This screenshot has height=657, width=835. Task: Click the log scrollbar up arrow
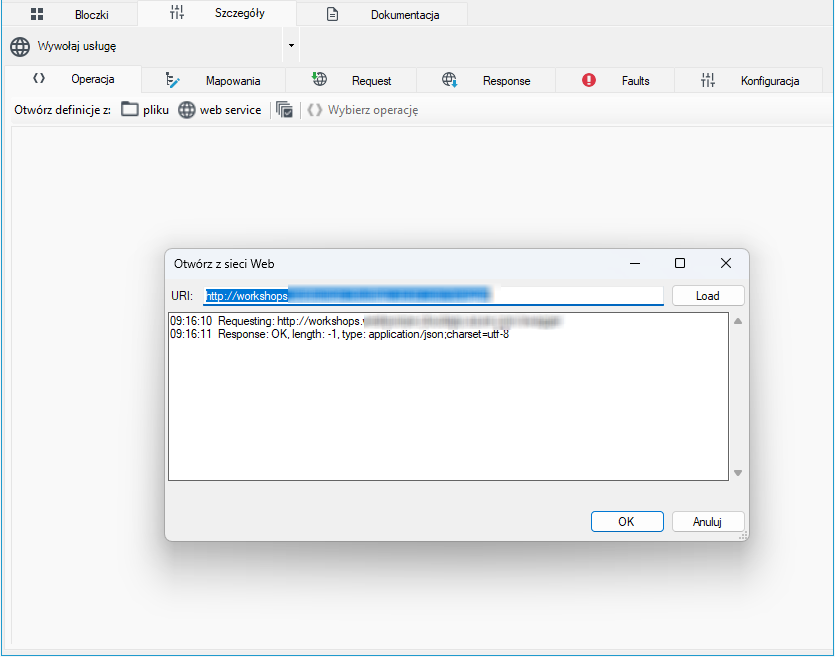click(x=738, y=321)
